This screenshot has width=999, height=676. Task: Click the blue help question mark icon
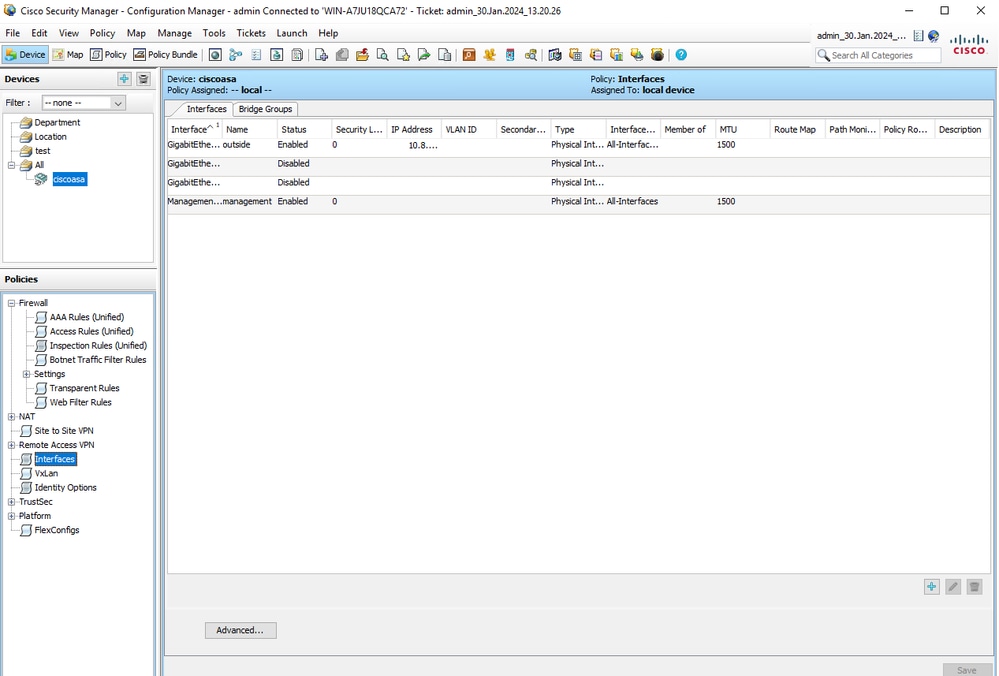pyautogui.click(x=681, y=55)
